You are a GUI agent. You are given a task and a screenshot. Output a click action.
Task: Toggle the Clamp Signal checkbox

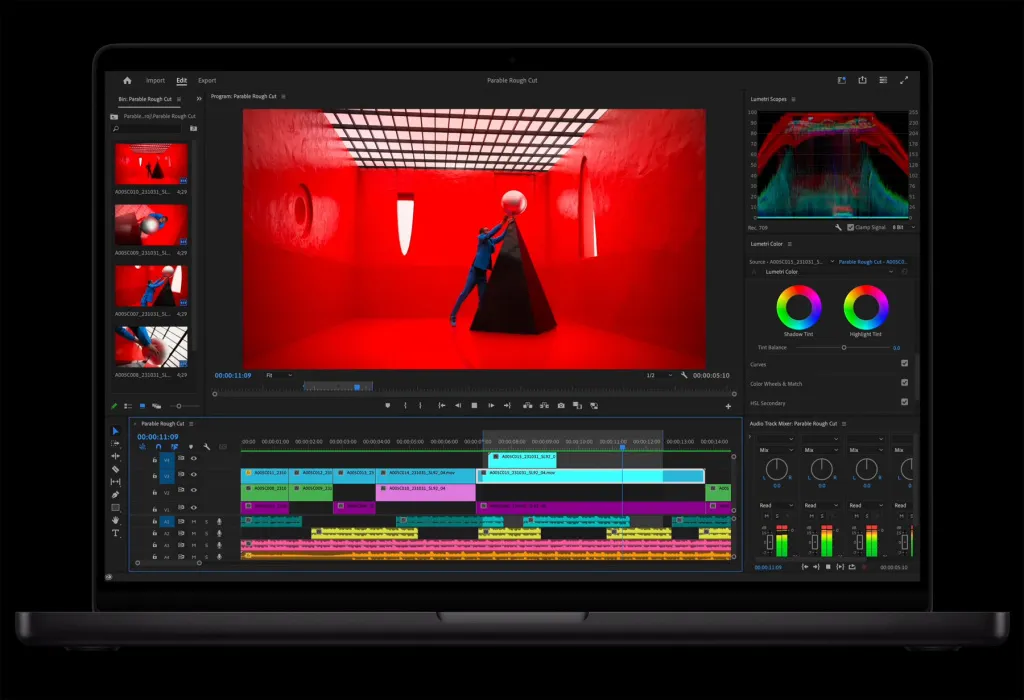(850, 227)
